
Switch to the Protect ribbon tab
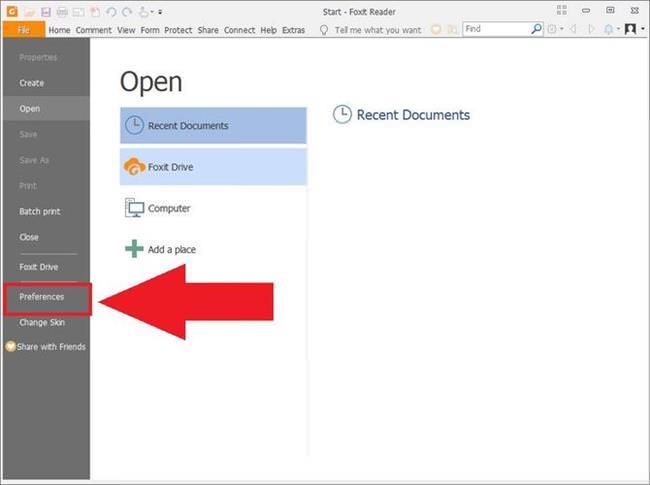(x=178, y=30)
